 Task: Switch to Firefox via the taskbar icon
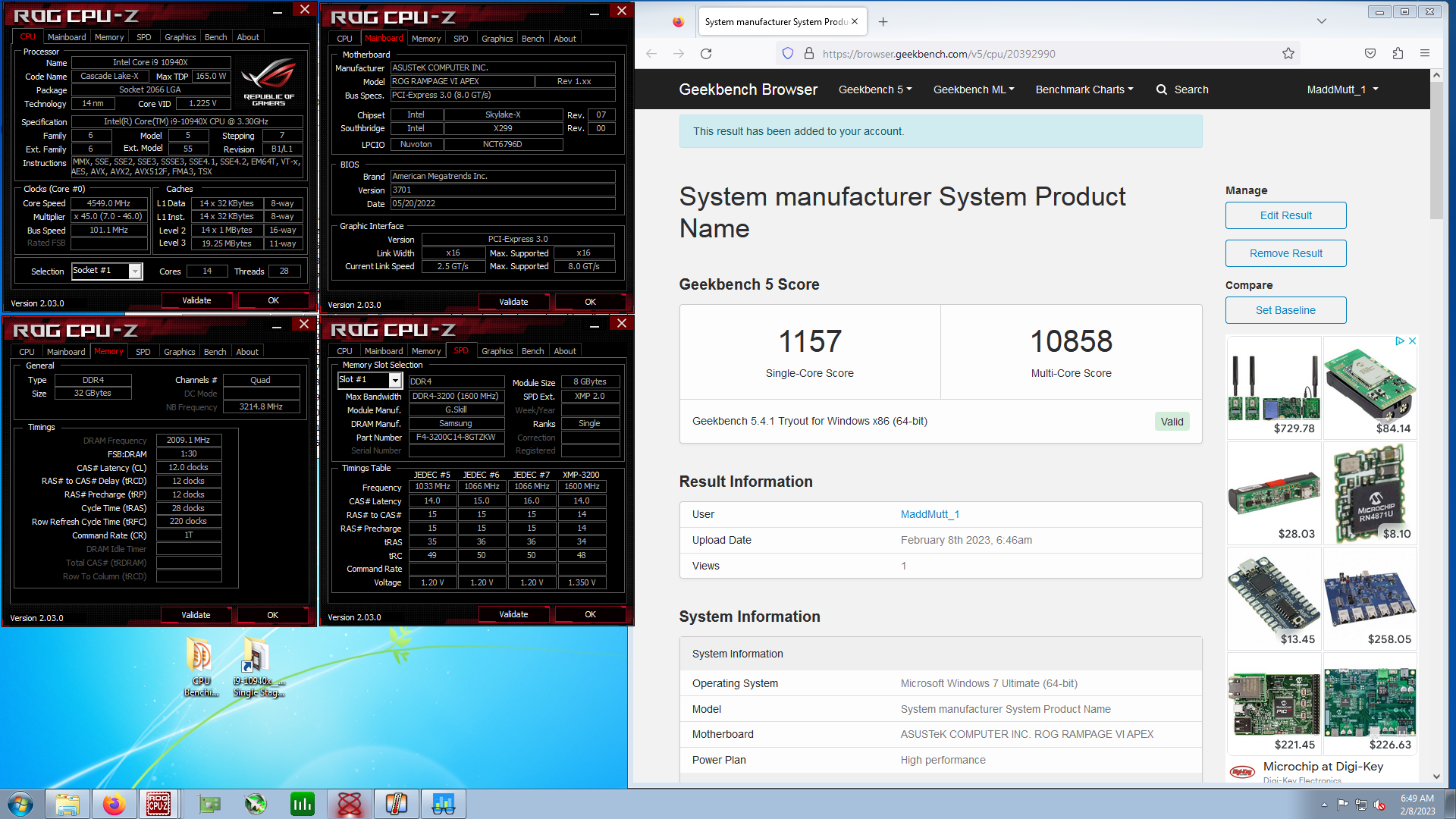pos(114,804)
